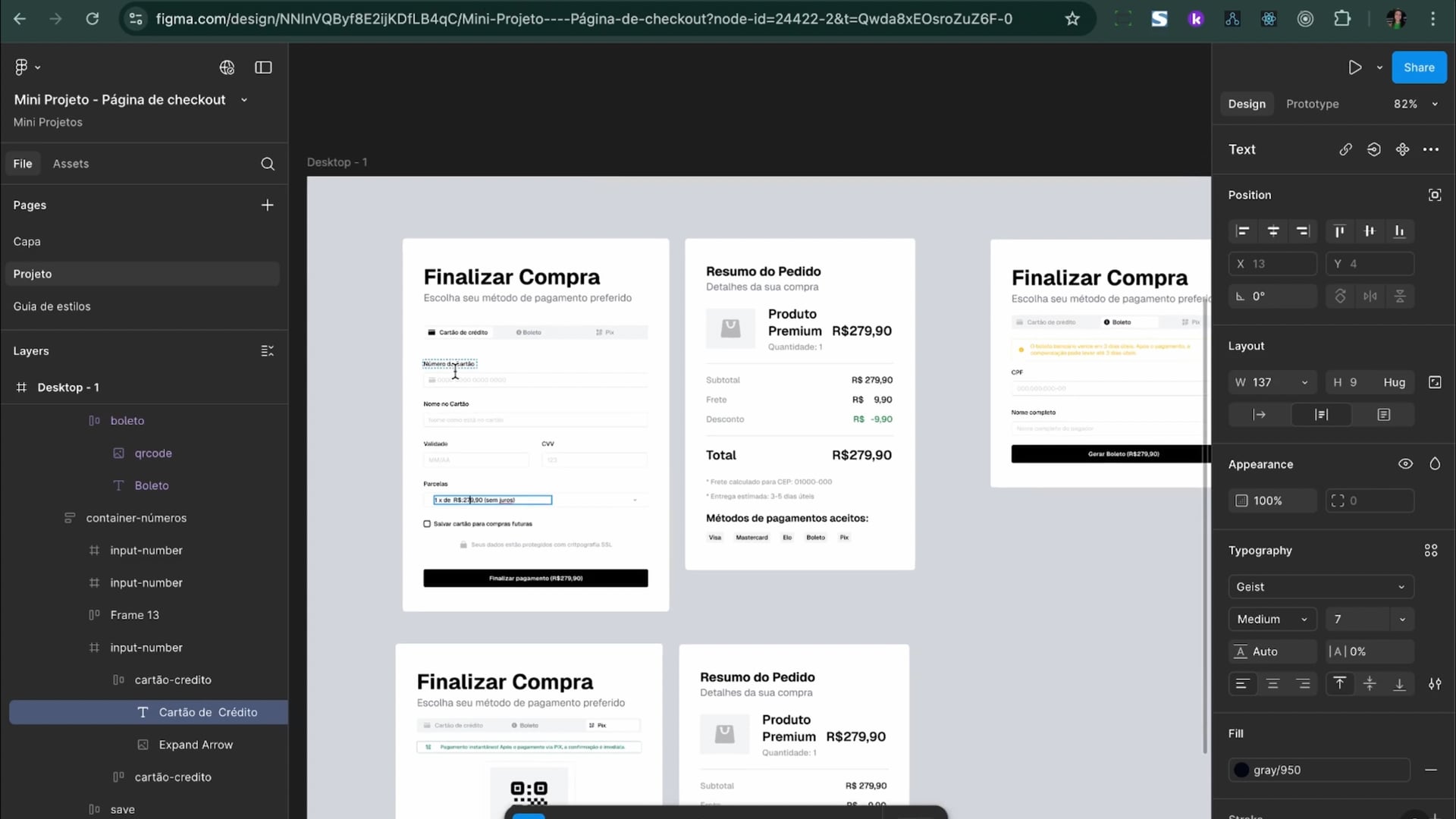Click the search icon in File panel
This screenshot has width=1456, height=819.
coord(268,164)
